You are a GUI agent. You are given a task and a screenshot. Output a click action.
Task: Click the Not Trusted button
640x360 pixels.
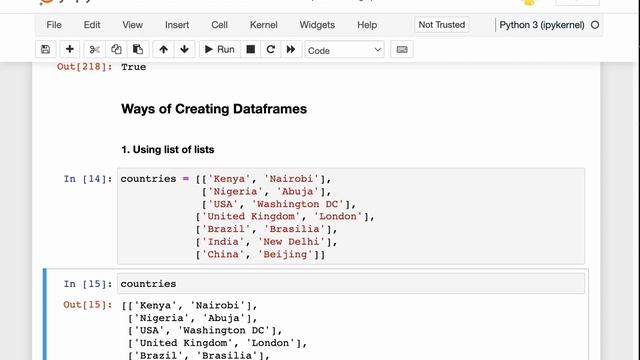coord(442,25)
